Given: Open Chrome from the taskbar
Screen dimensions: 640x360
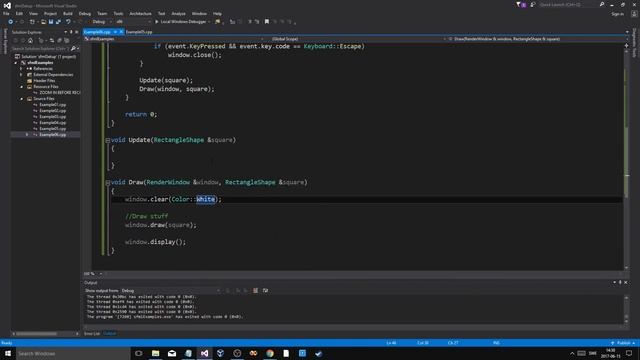Looking at the screenshot, I should click(270, 353).
